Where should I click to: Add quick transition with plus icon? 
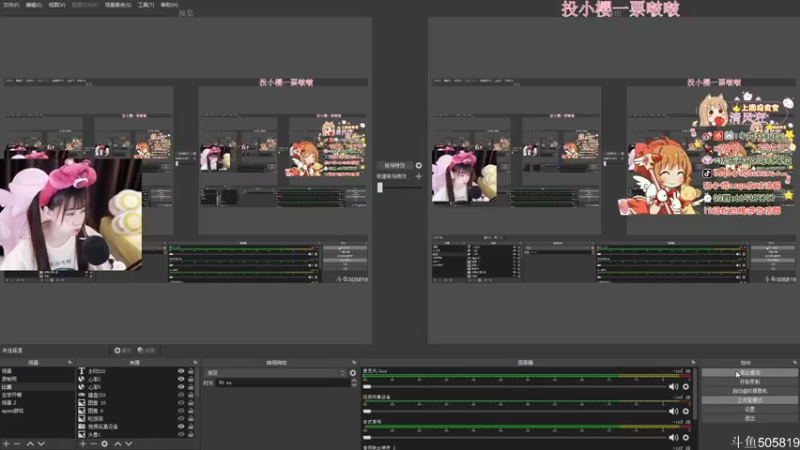tap(418, 177)
